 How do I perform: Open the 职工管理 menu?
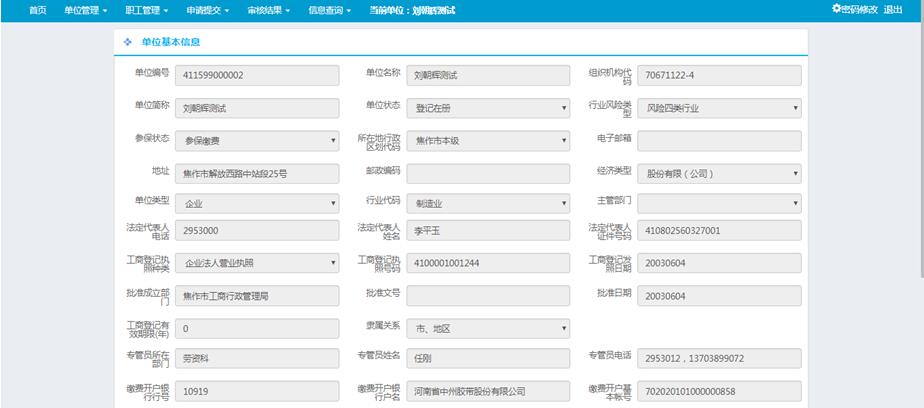click(146, 10)
